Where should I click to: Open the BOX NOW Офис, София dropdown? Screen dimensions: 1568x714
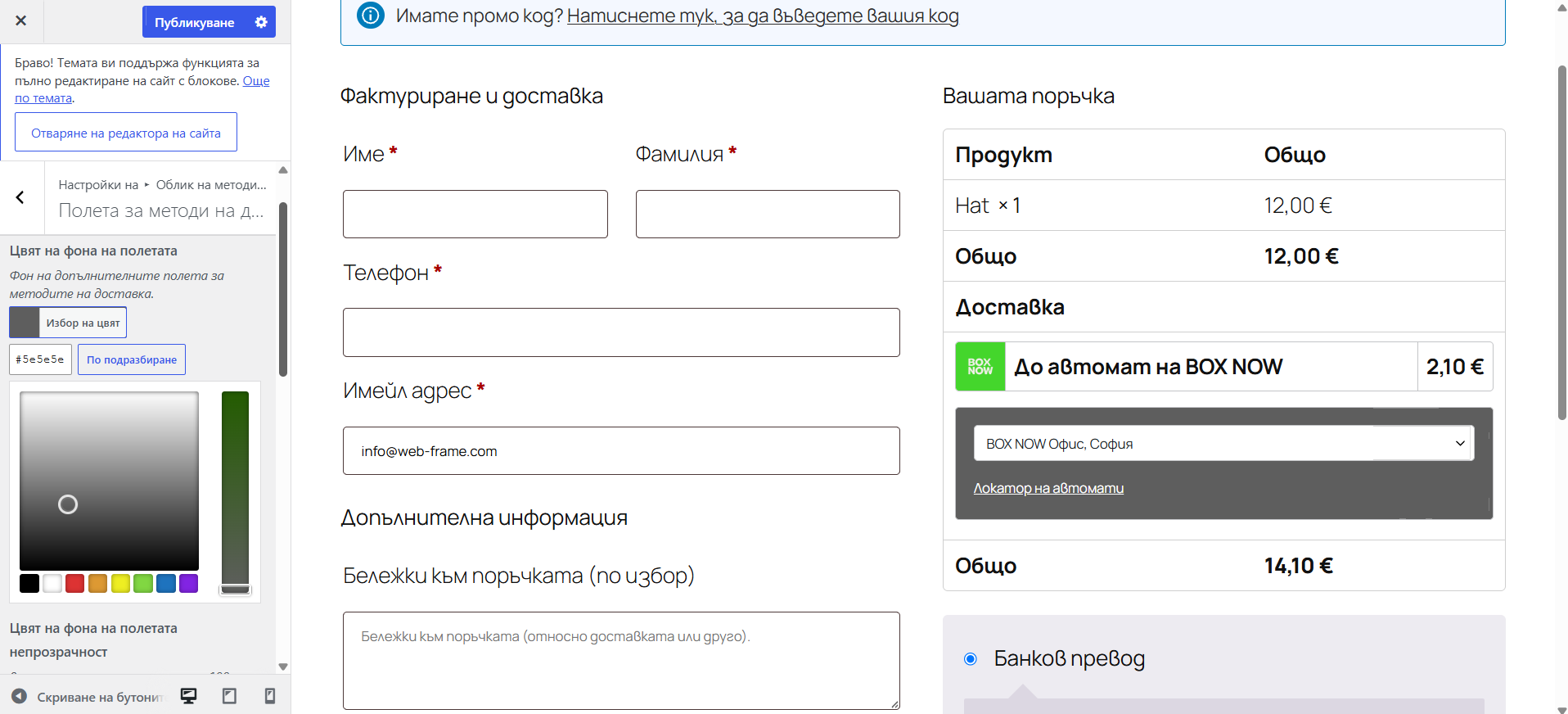coord(1223,444)
